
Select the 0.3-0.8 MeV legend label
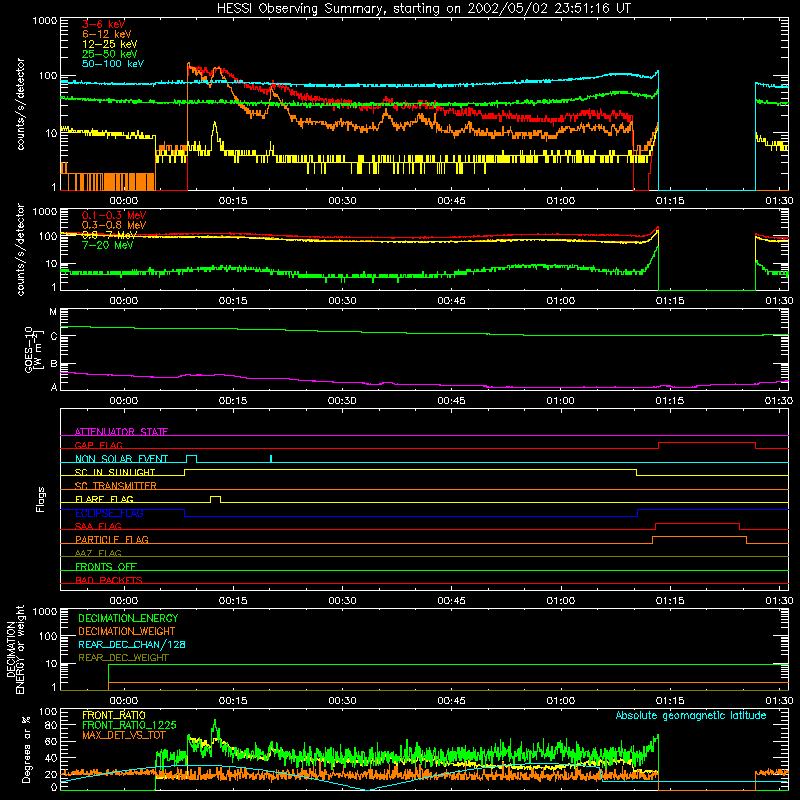tap(114, 225)
